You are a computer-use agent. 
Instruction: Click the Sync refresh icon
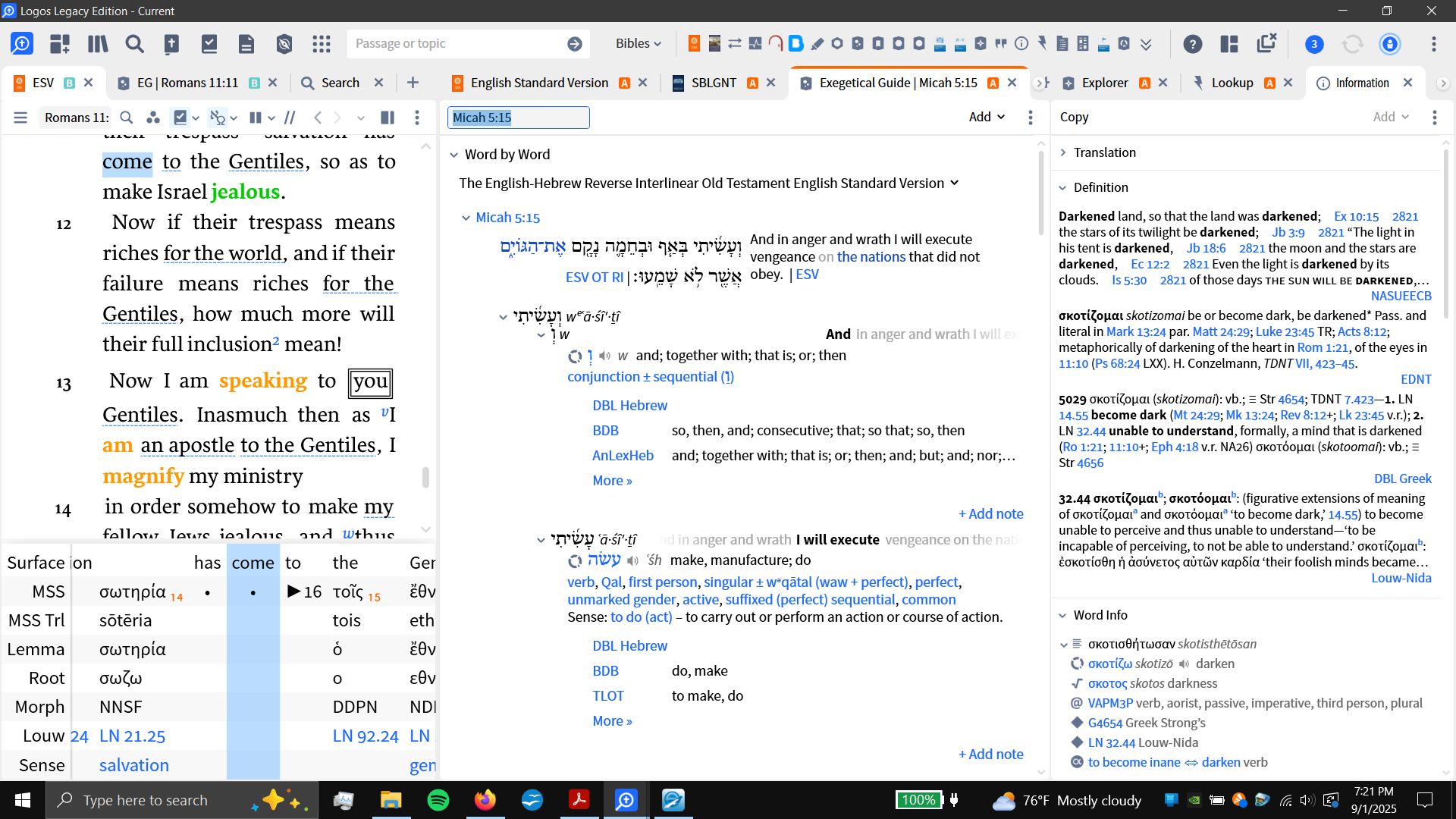click(x=1353, y=44)
